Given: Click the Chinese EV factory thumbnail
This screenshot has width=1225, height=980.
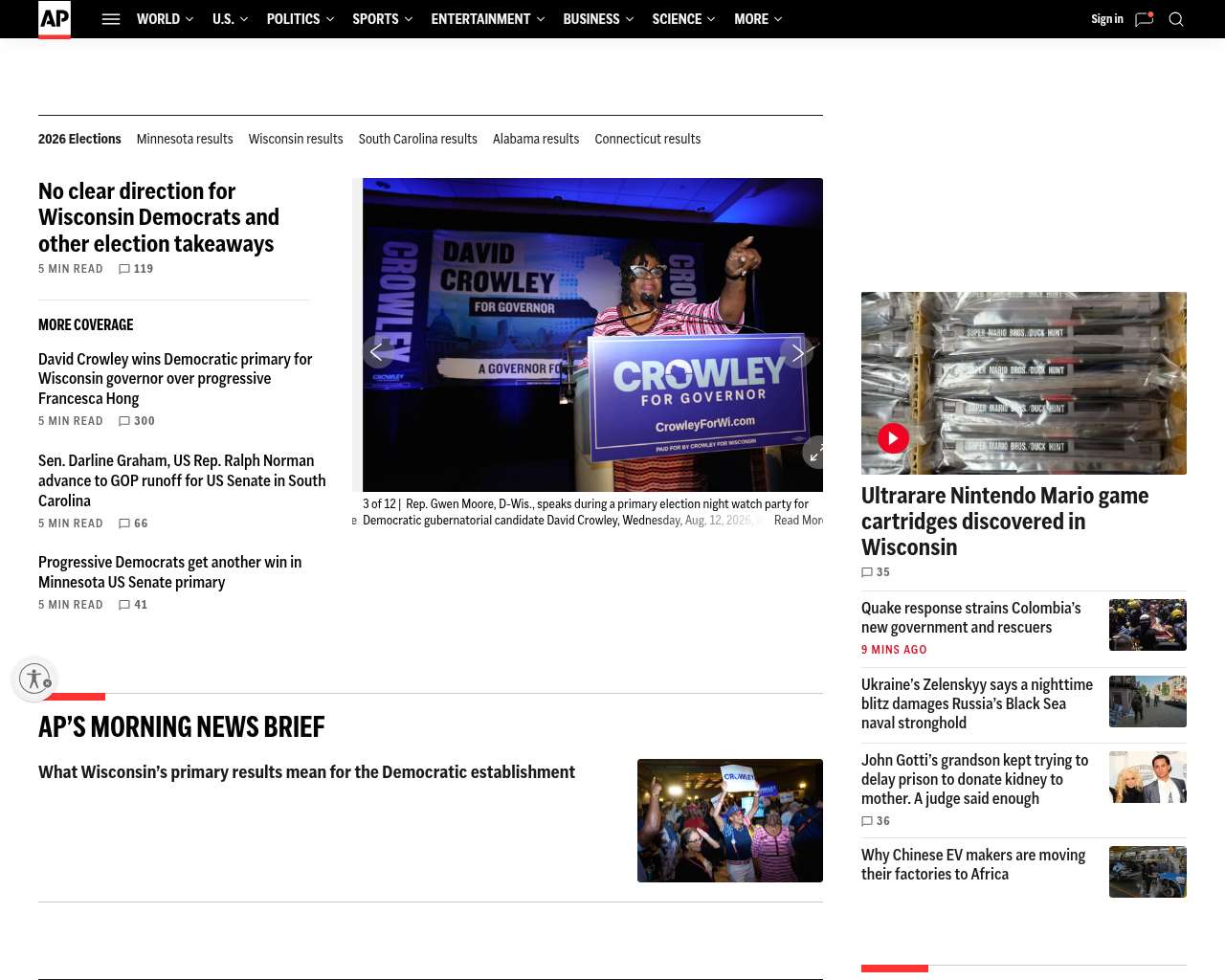Looking at the screenshot, I should 1147,872.
